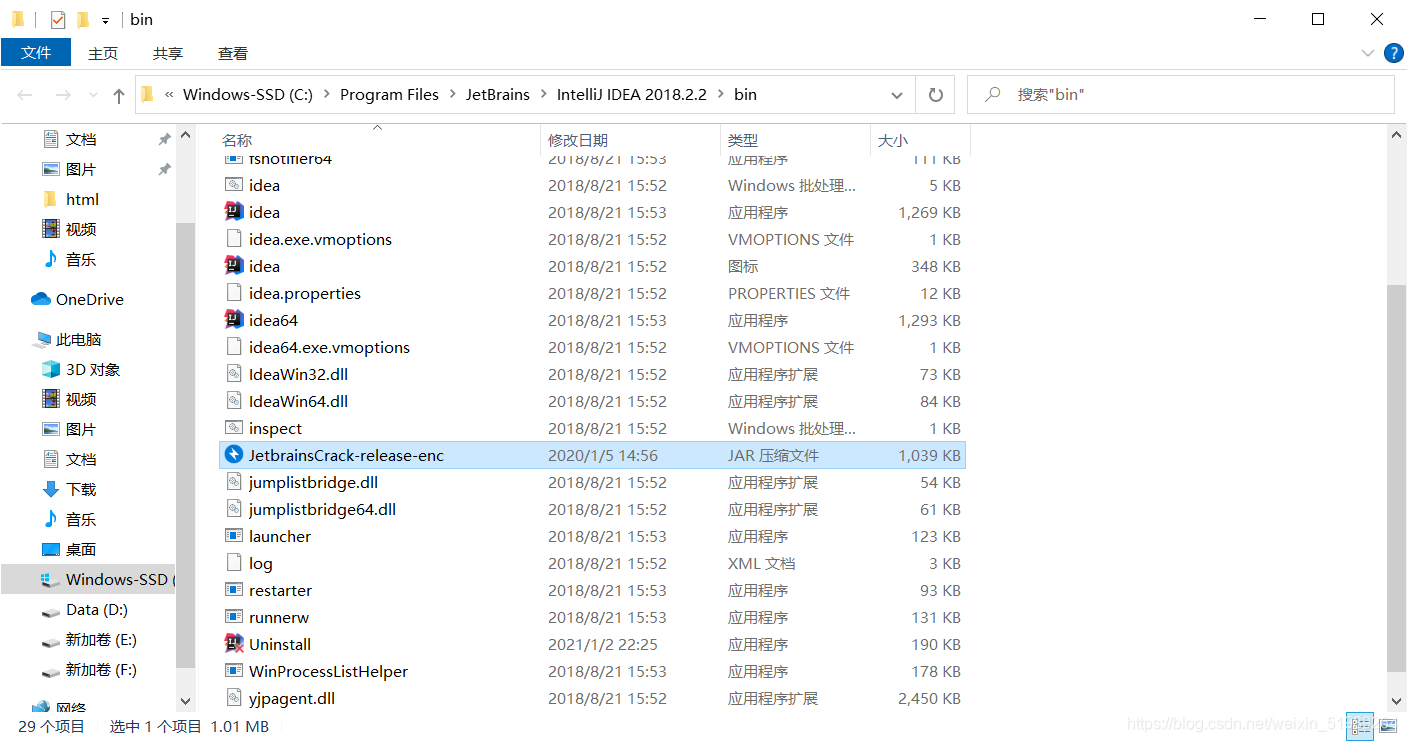Click the restarter application icon
The image size is (1408, 742).
point(234,590)
